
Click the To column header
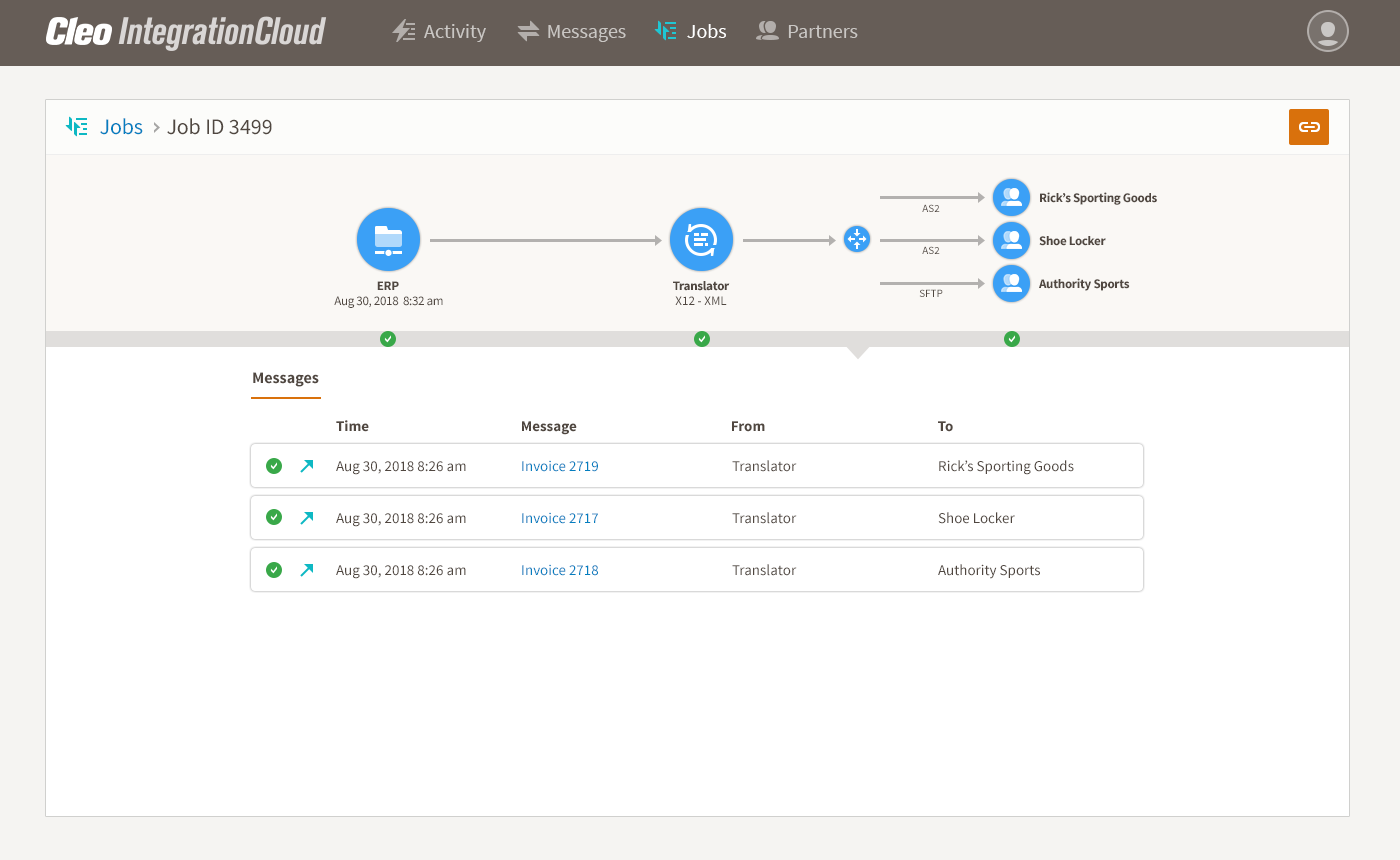[x=945, y=426]
